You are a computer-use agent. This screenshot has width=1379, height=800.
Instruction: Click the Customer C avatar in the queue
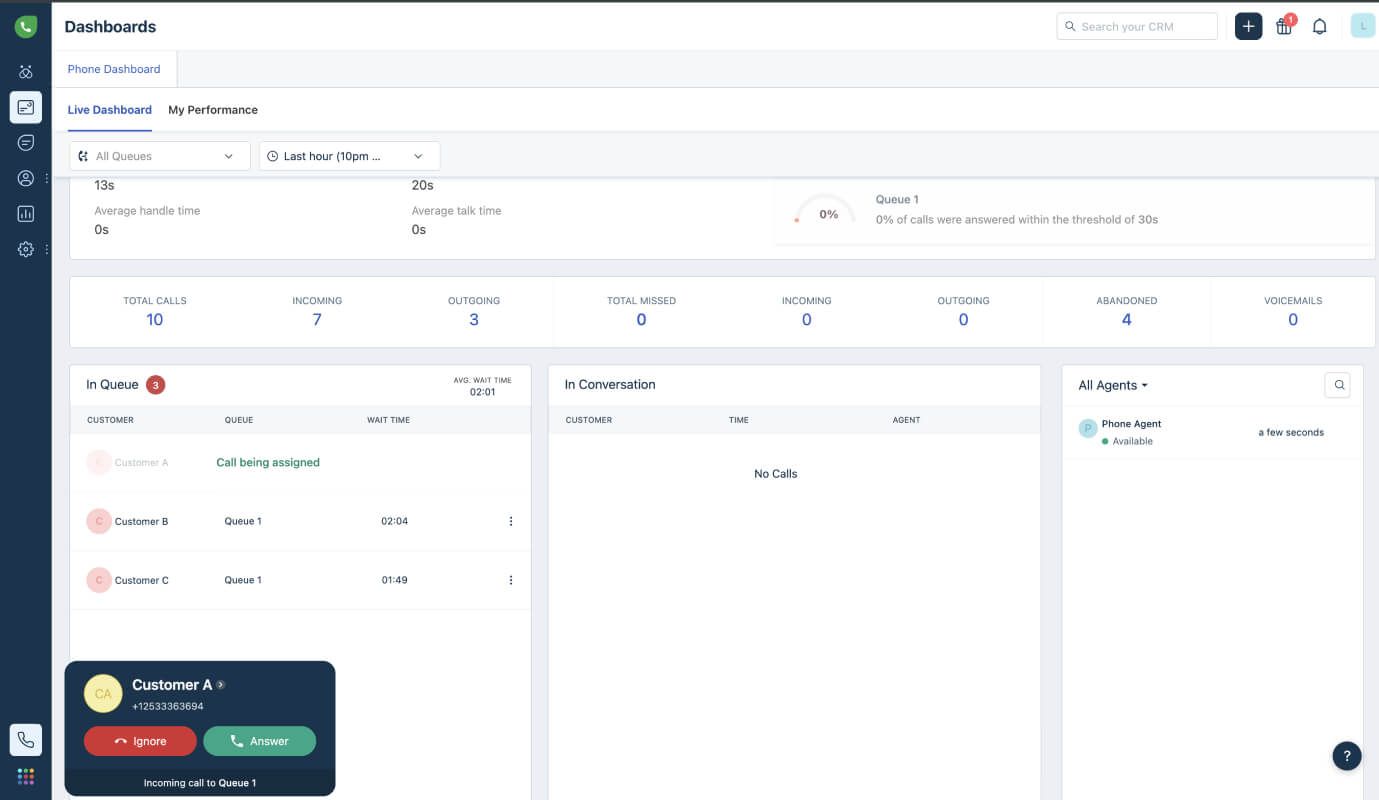99,580
